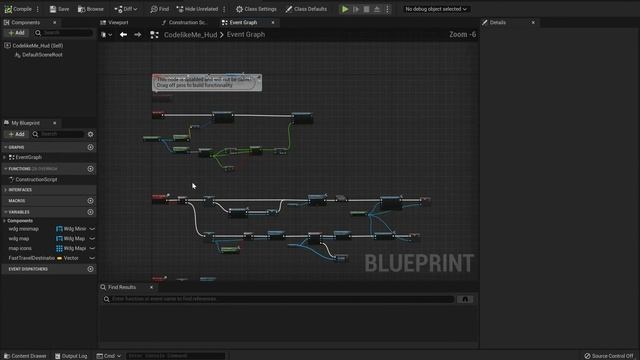640x360 pixels.
Task: Close the Components panel tab
Action: (x=55, y=22)
